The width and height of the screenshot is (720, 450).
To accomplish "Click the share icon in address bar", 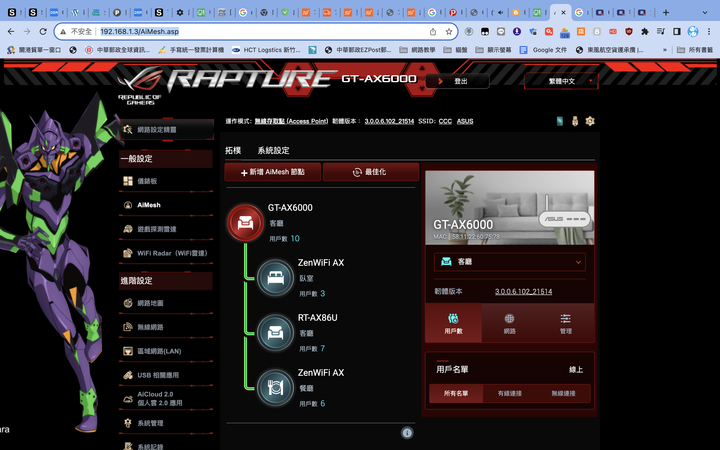I will pyautogui.click(x=433, y=32).
